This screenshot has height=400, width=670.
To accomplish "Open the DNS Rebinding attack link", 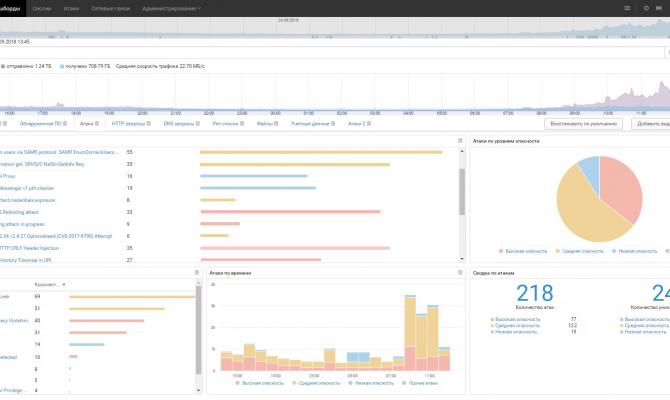I will [x=19, y=212].
